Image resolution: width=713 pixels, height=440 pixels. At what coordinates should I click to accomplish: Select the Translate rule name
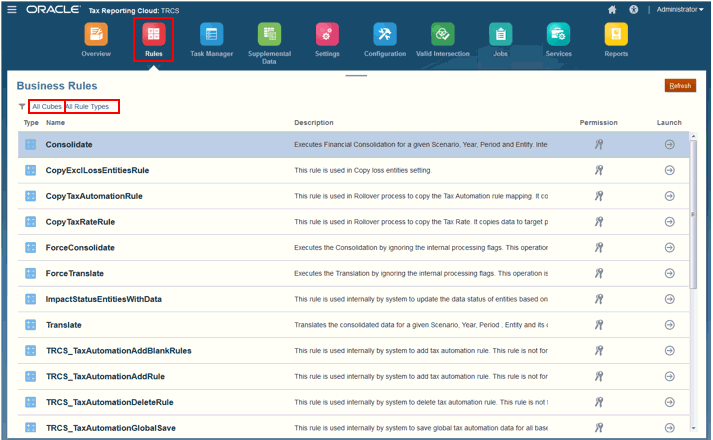pos(64,325)
